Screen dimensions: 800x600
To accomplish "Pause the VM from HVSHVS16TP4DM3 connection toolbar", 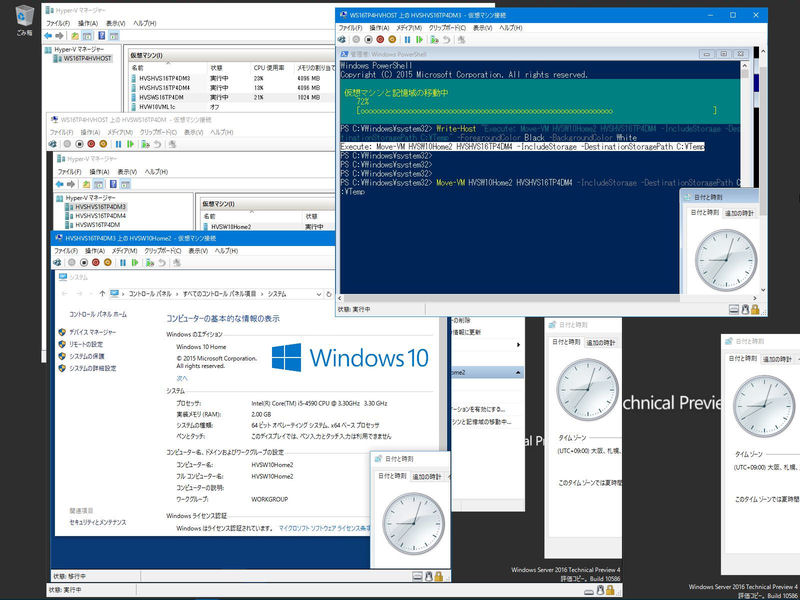I will (407, 39).
